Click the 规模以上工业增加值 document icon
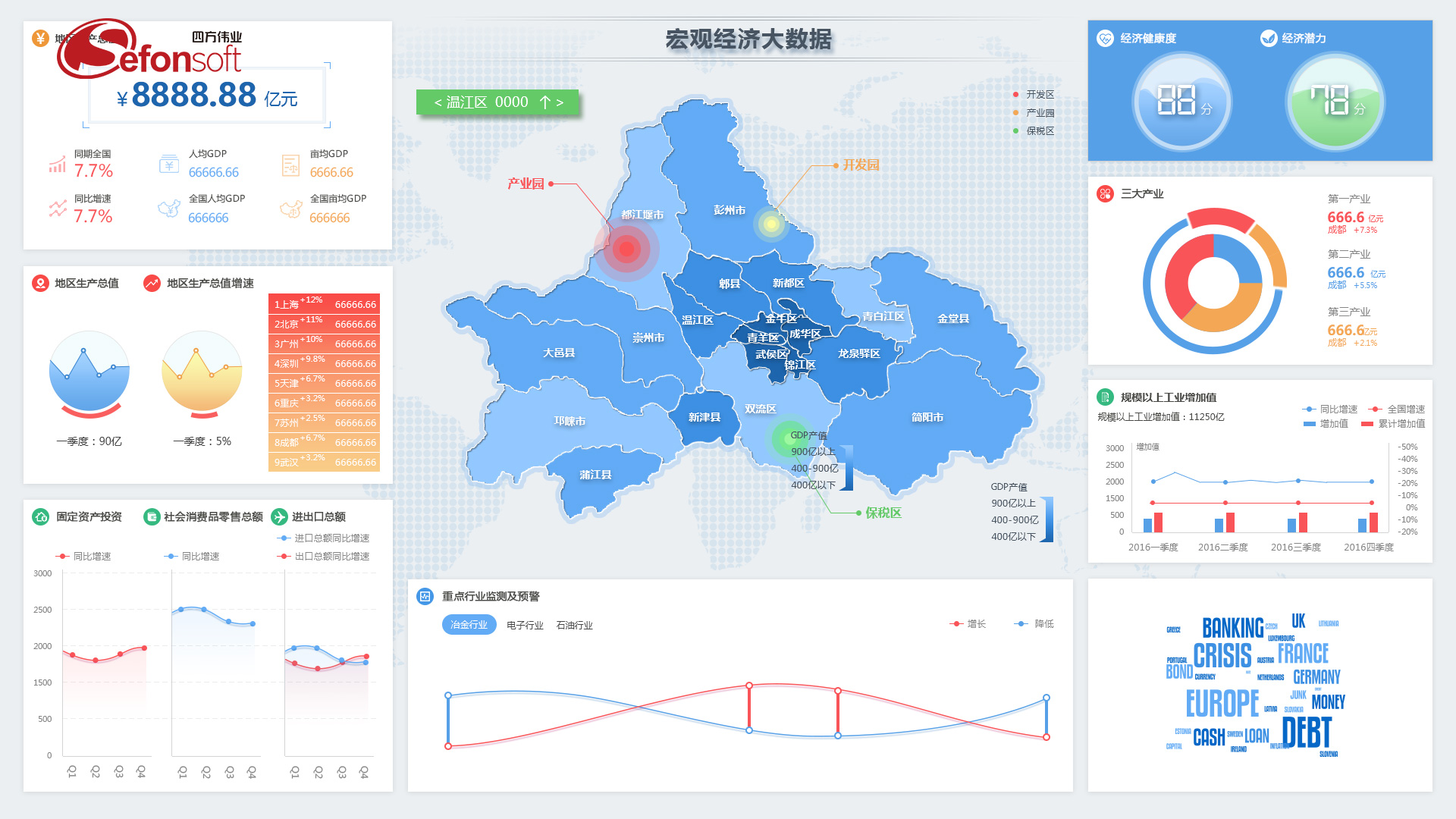Viewport: 1456px width, 819px height. coord(1105,397)
